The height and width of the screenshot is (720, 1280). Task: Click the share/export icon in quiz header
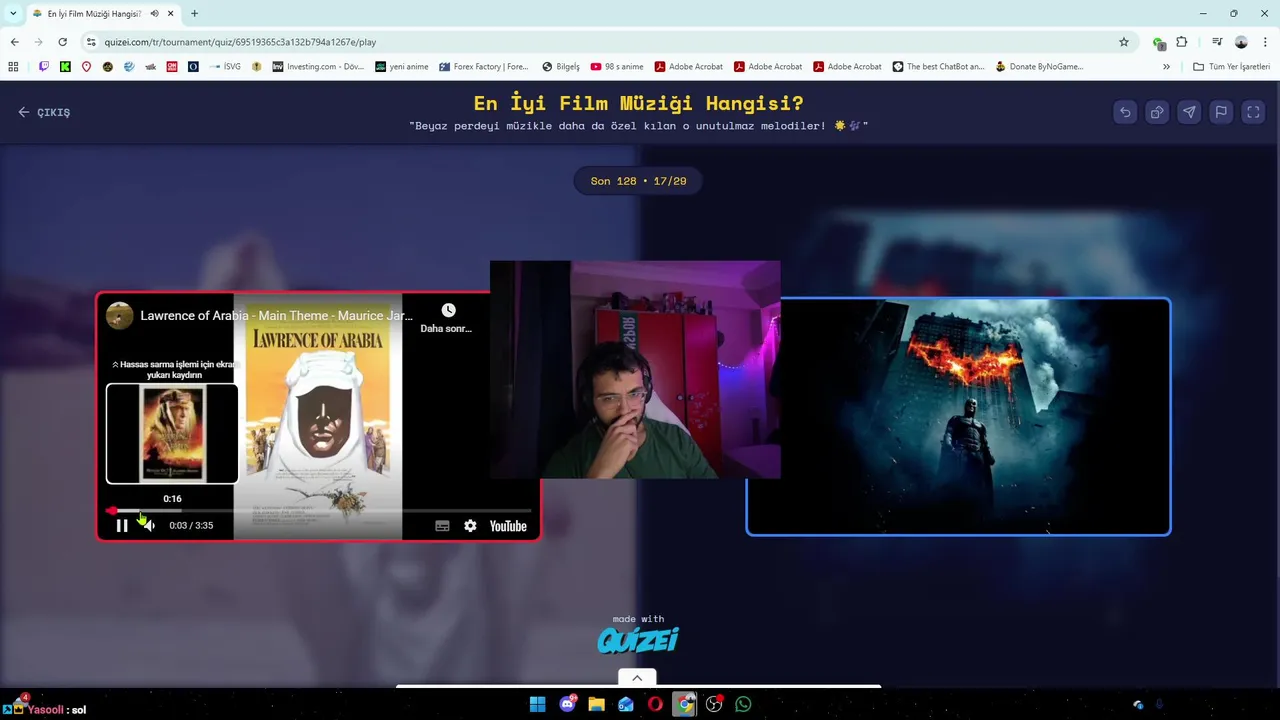(x=1157, y=112)
